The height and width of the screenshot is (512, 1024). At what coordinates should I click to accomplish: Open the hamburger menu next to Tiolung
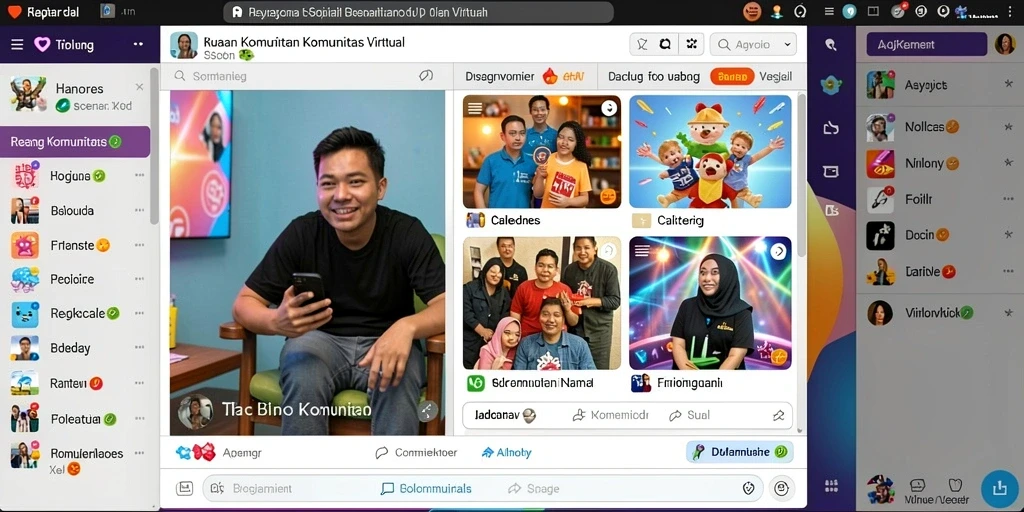click(17, 44)
